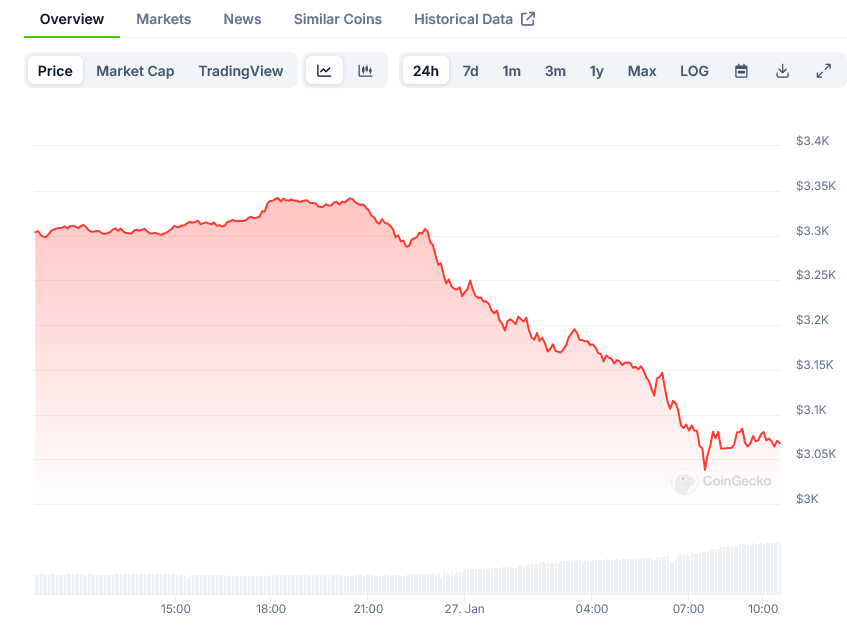Screen dimensions: 847x635
Task: Download chart data icon
Action: [782, 71]
